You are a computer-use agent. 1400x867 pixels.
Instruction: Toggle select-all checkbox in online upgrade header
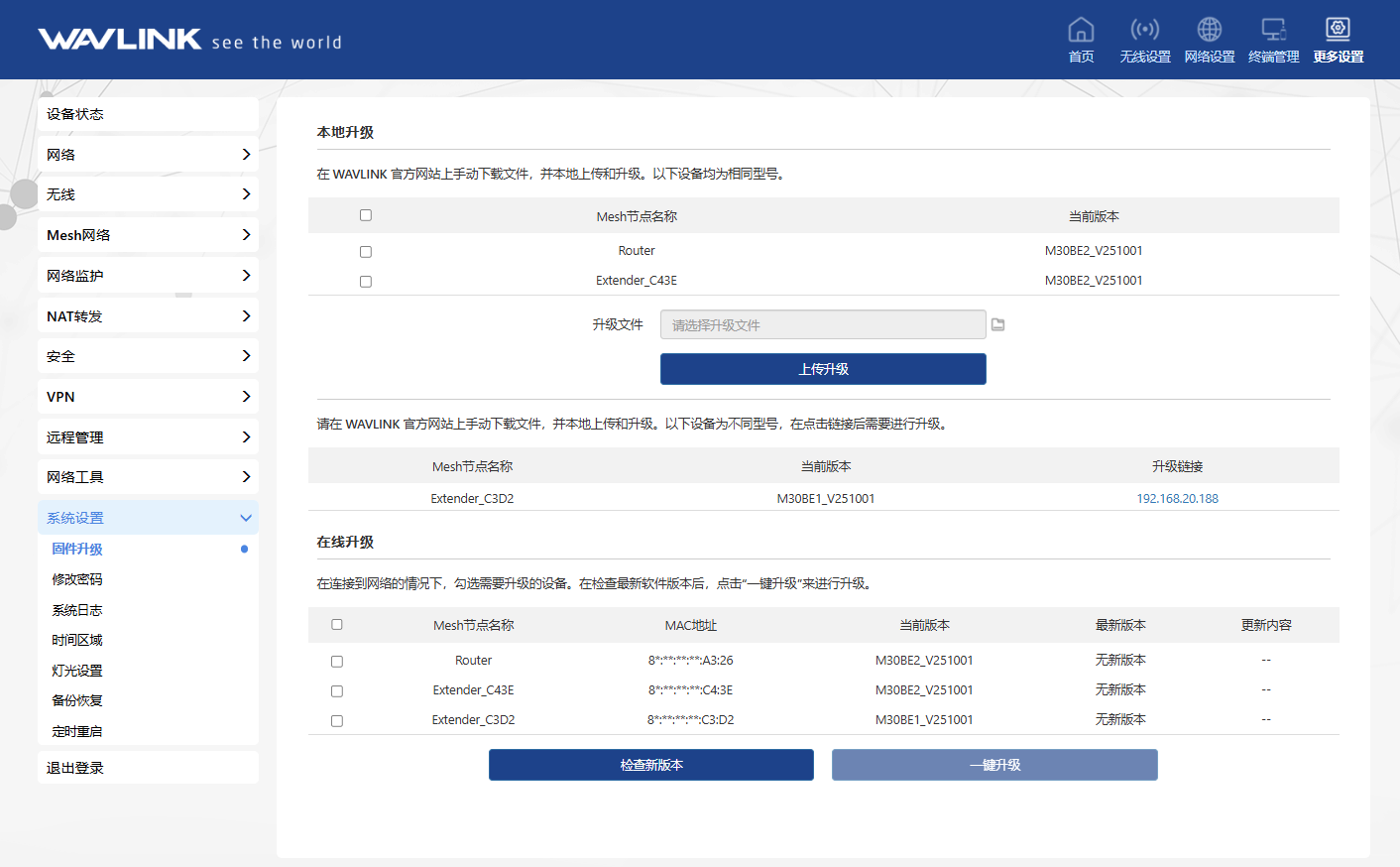coord(337,625)
